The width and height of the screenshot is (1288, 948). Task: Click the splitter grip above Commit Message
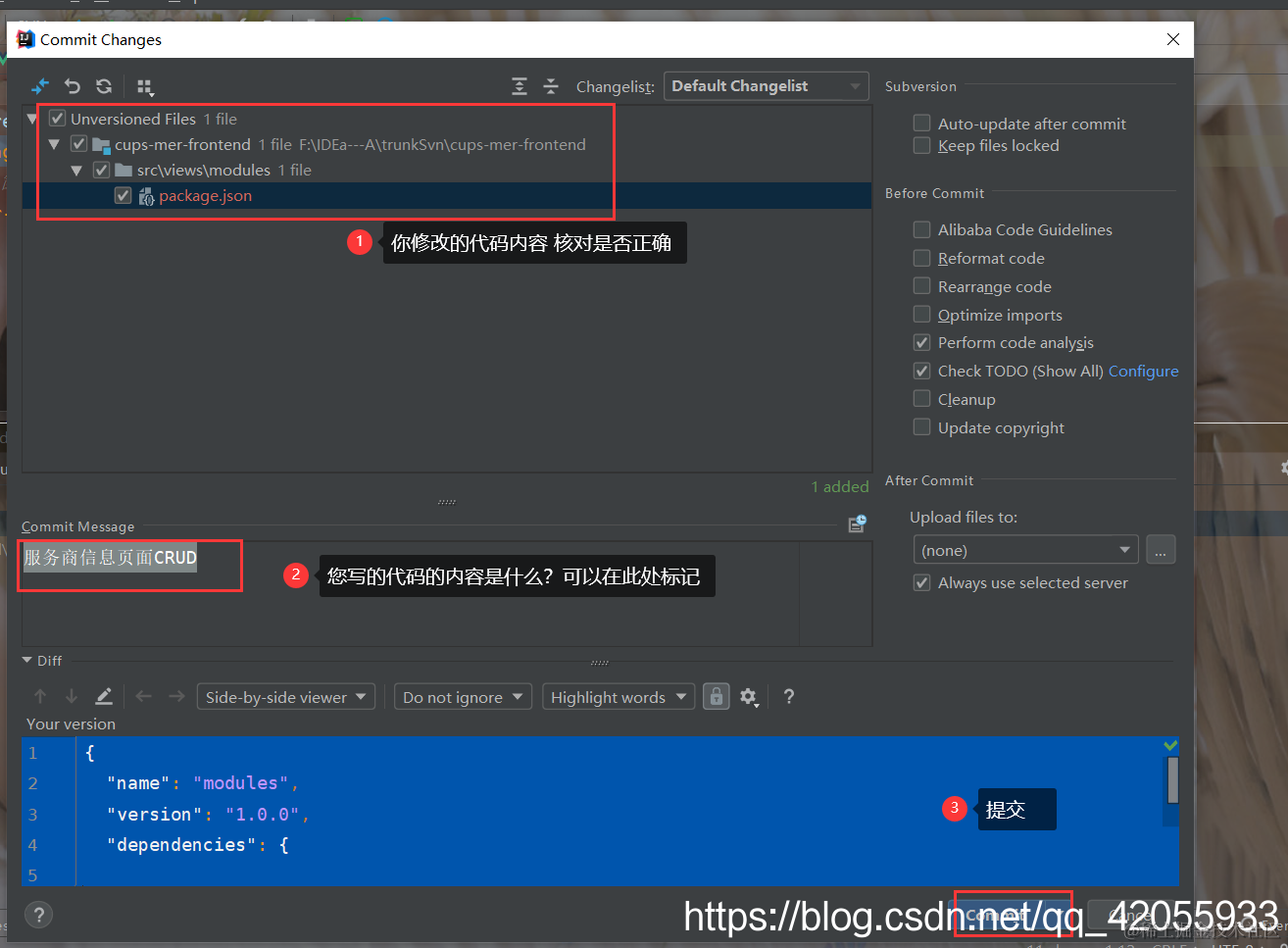click(447, 502)
